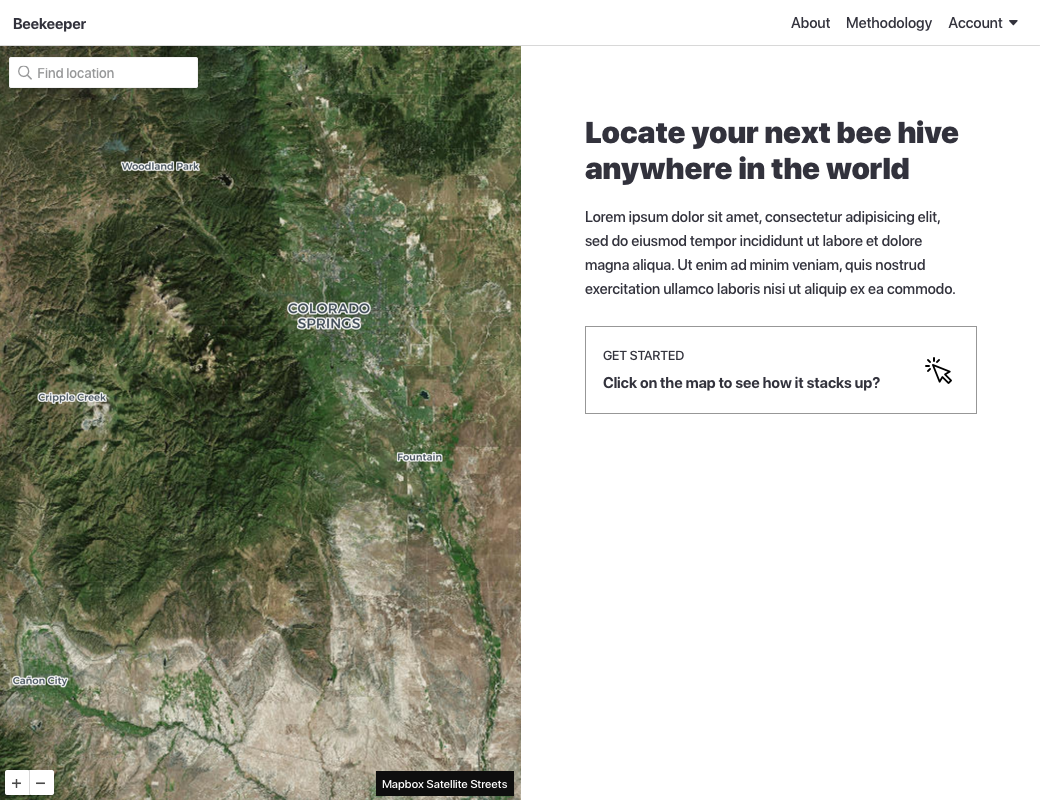1040x800 pixels.
Task: Click the Mapbox Satellite Streets attribution
Action: 444,784
